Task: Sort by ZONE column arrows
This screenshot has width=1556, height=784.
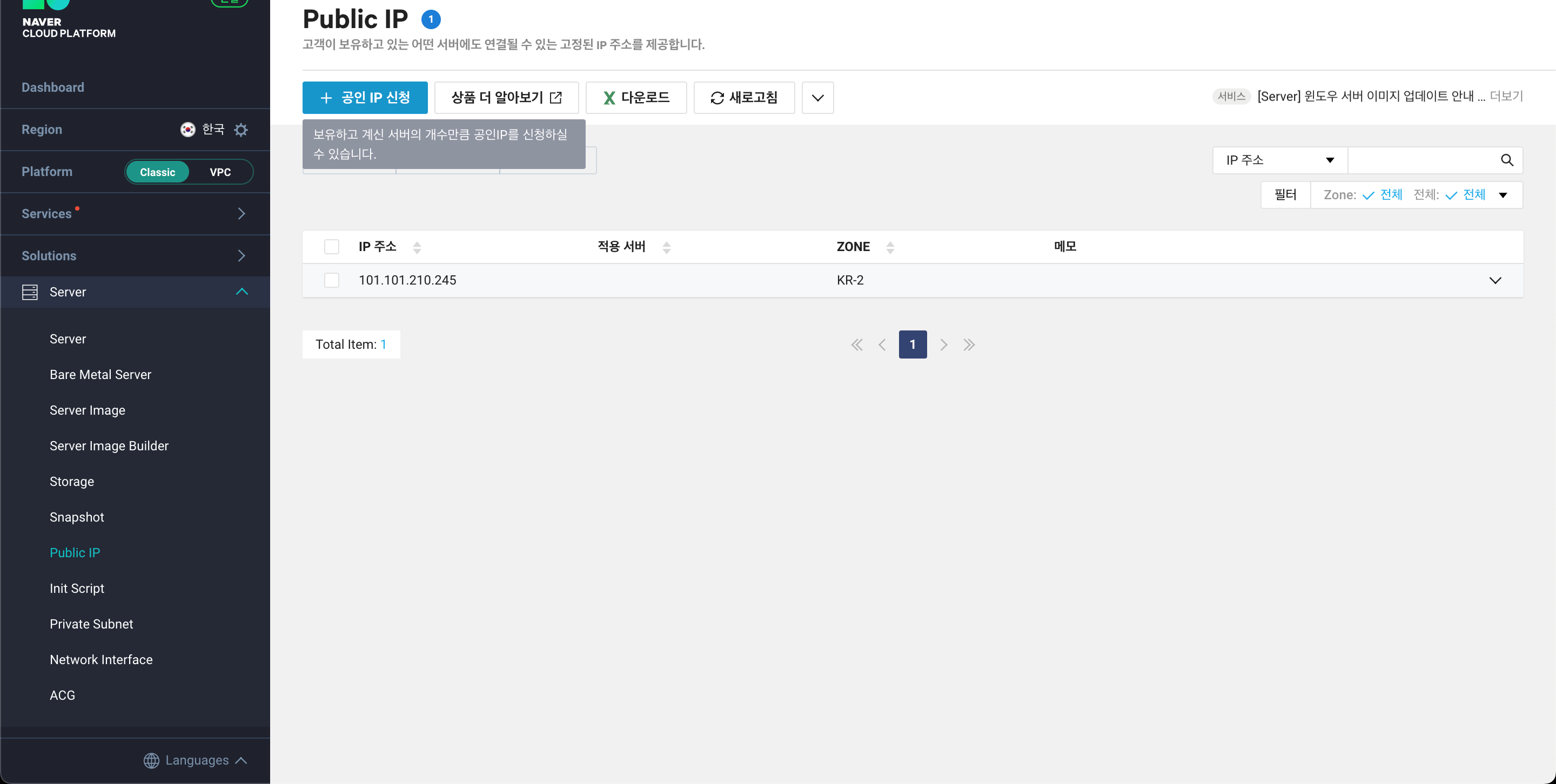Action: 890,247
